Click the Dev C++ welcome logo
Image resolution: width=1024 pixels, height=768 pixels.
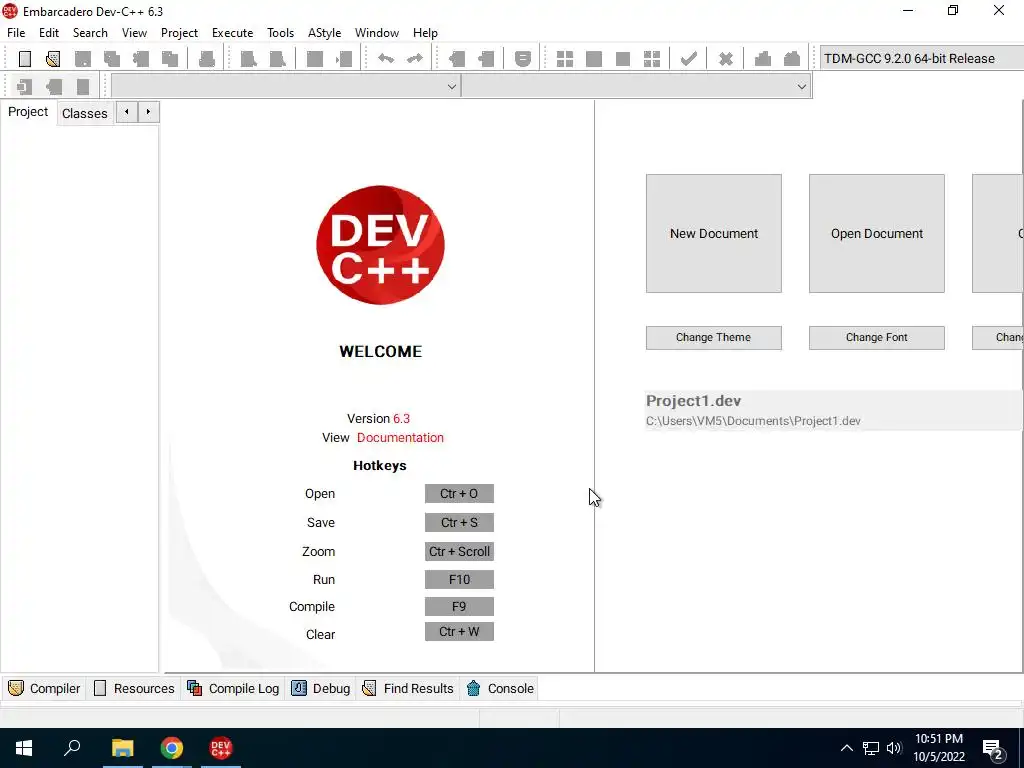click(380, 245)
